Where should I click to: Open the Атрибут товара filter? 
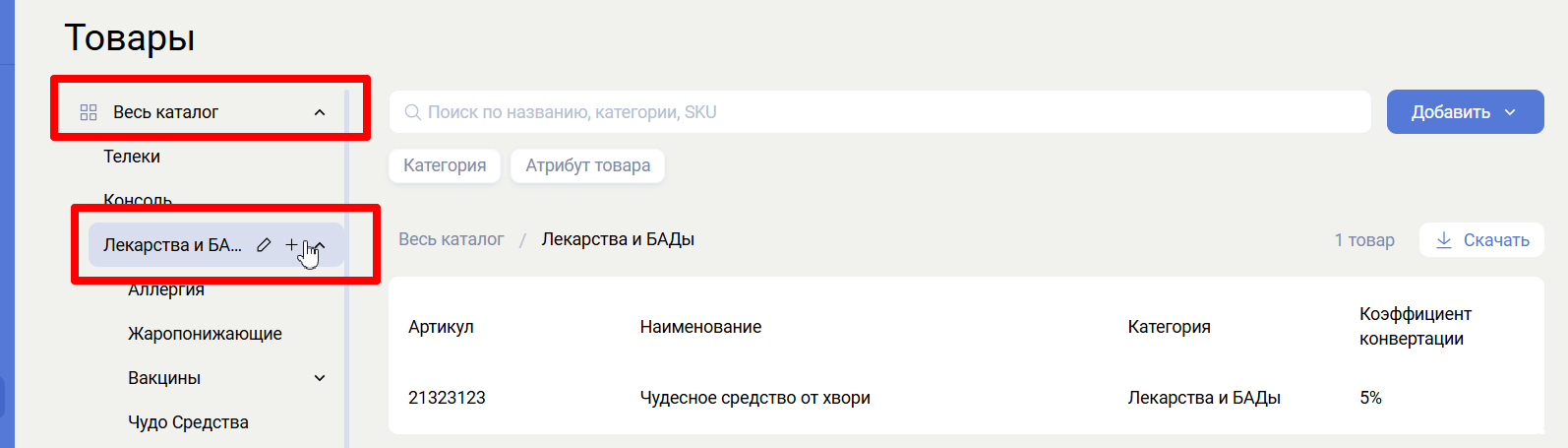tap(587, 165)
